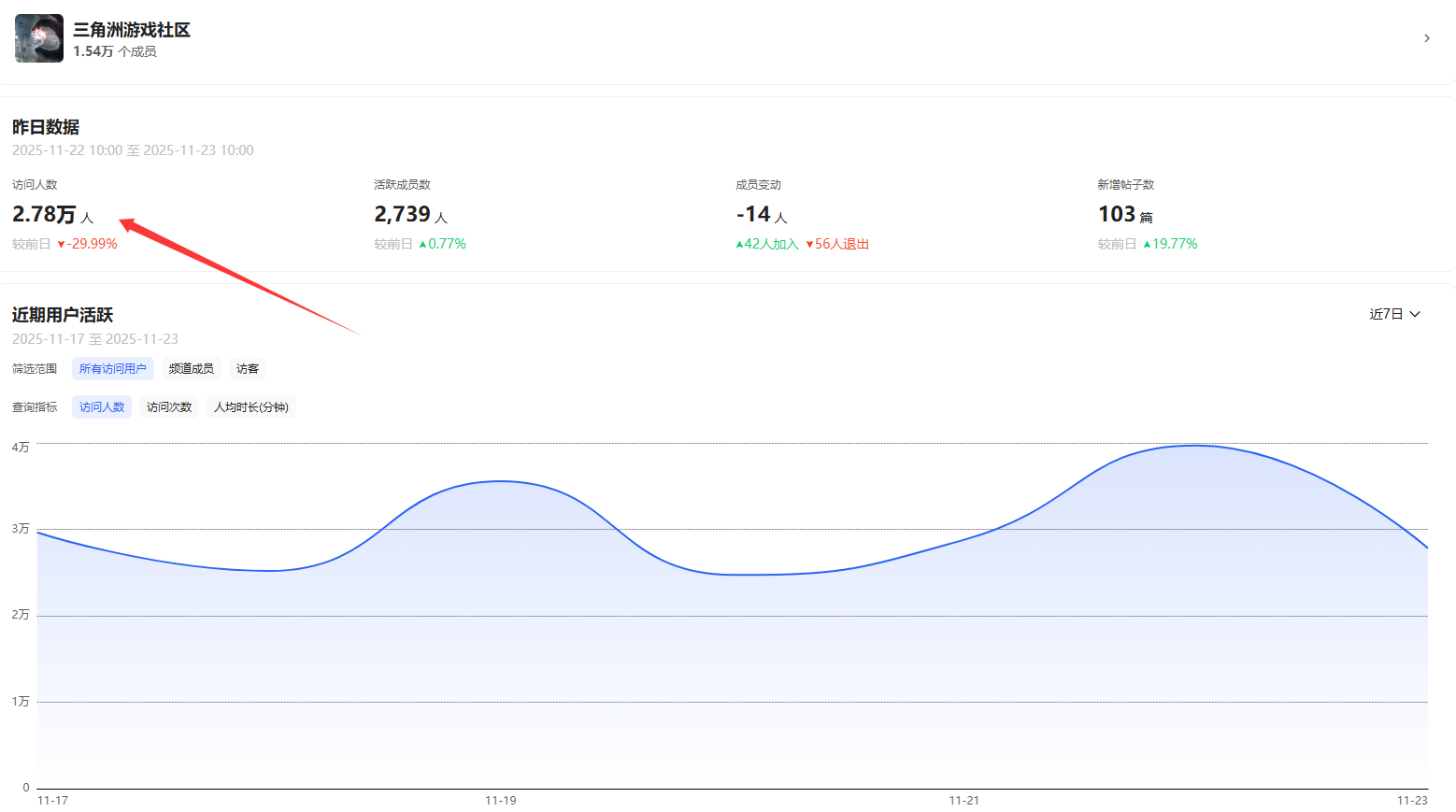This screenshot has height=812, width=1456.
Task: Switch metric to 访问次数
Action: [169, 407]
